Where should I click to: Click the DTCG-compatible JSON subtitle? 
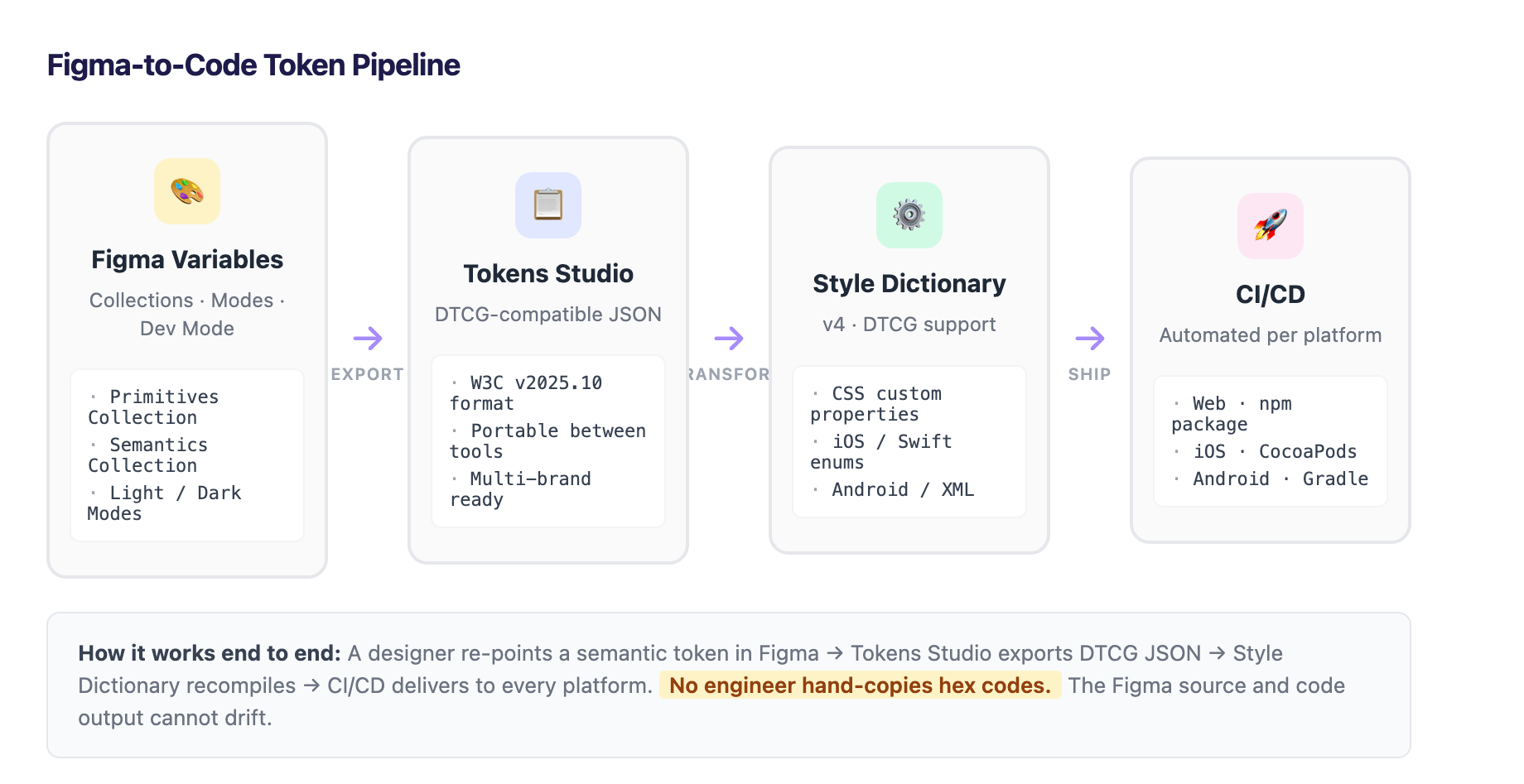tap(548, 315)
